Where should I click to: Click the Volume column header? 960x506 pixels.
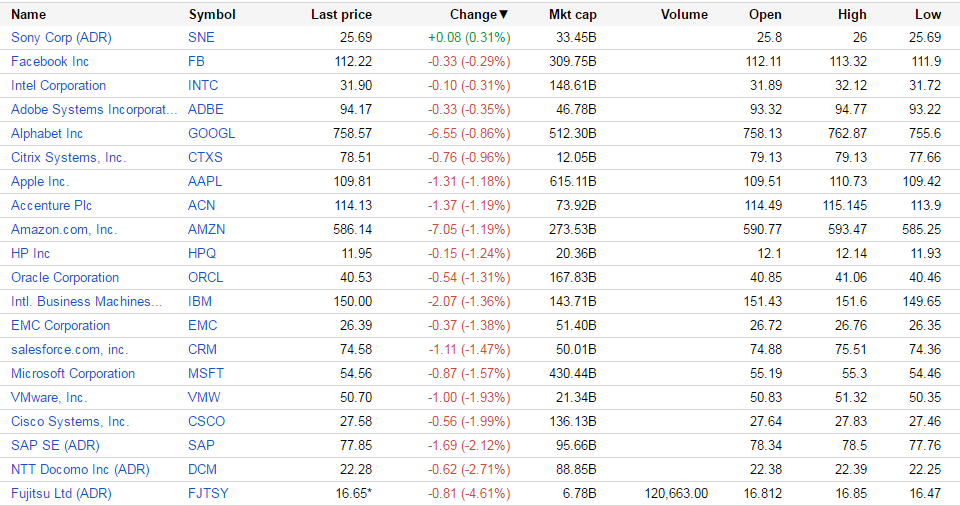684,15
